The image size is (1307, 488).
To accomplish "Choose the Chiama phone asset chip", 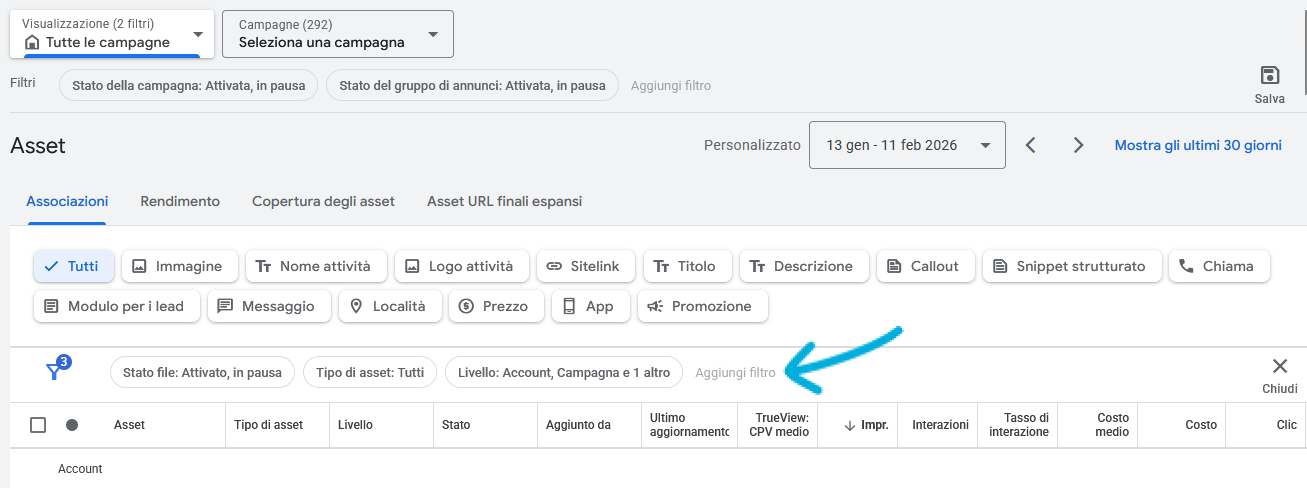I will pyautogui.click(x=1217, y=266).
